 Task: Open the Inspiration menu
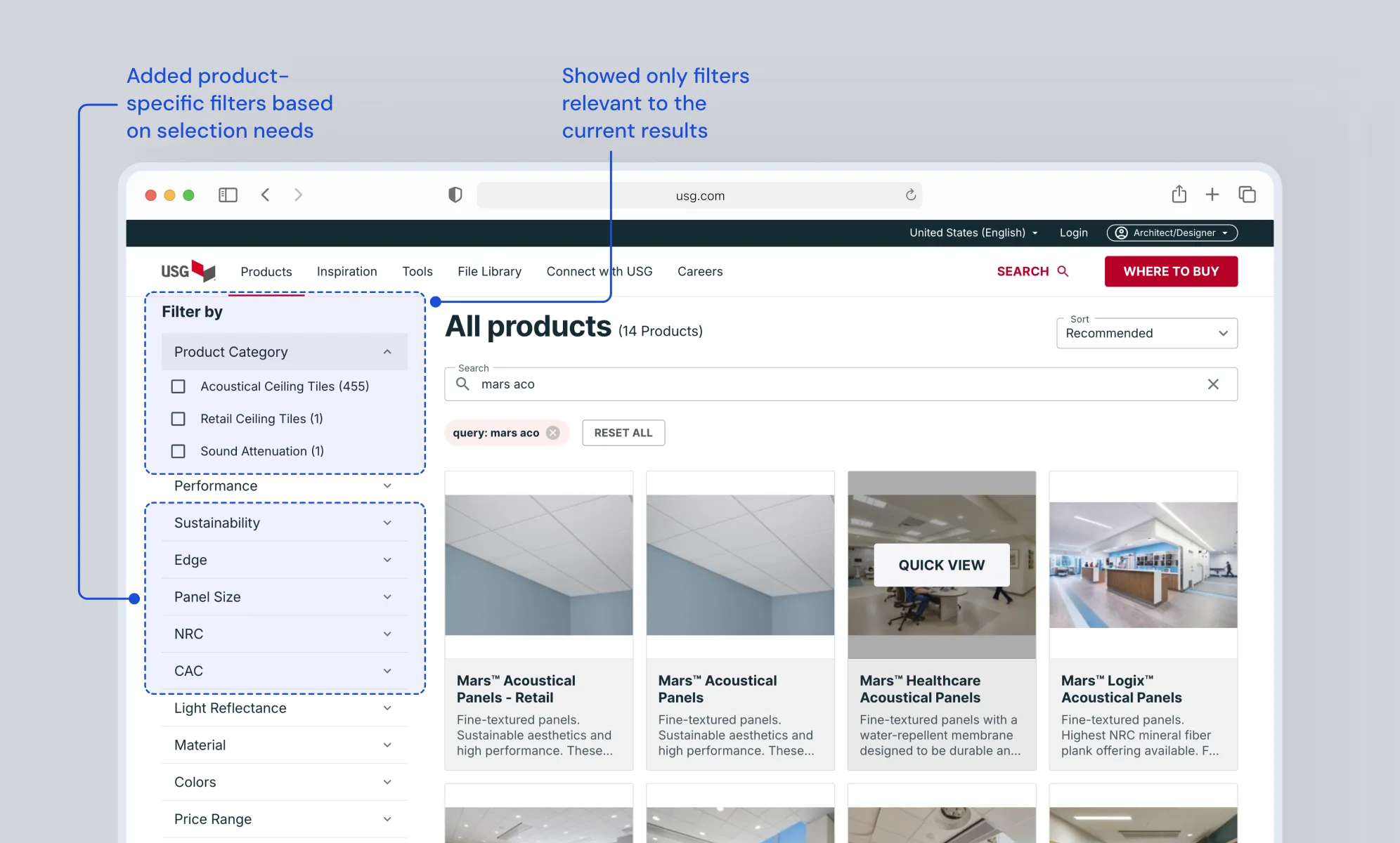pyautogui.click(x=346, y=271)
